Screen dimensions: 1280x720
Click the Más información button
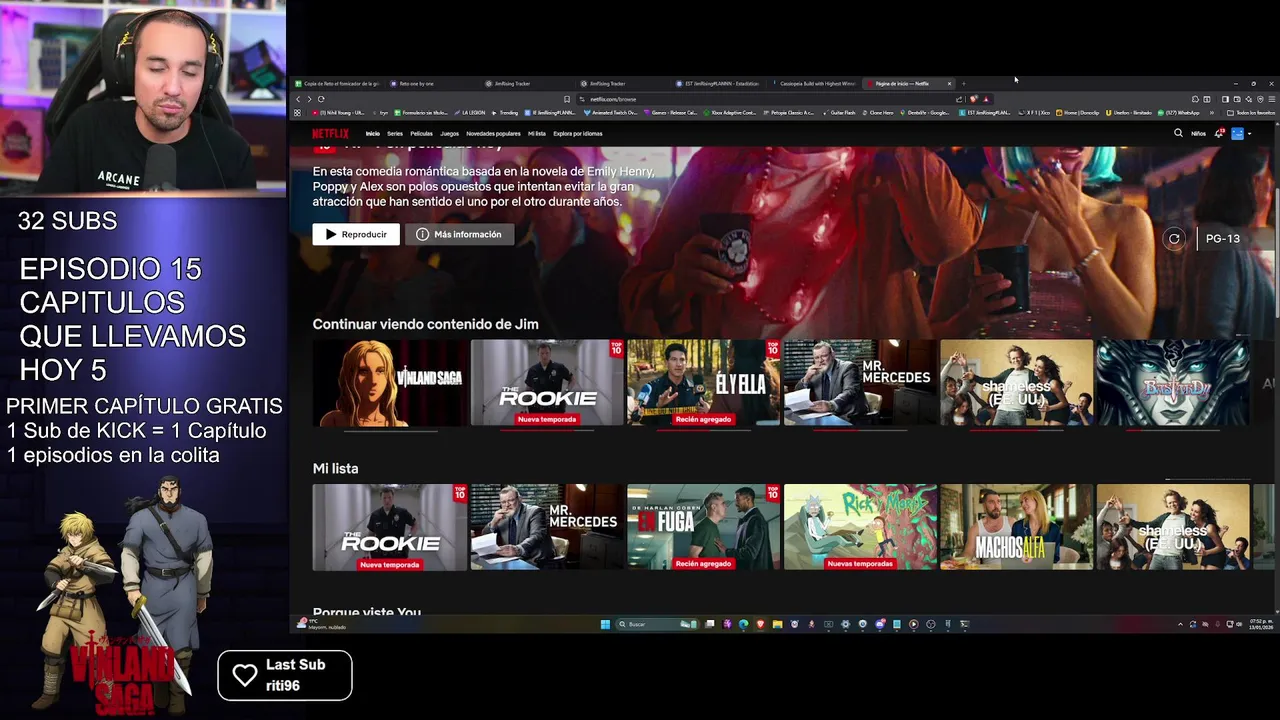pyautogui.click(x=459, y=234)
